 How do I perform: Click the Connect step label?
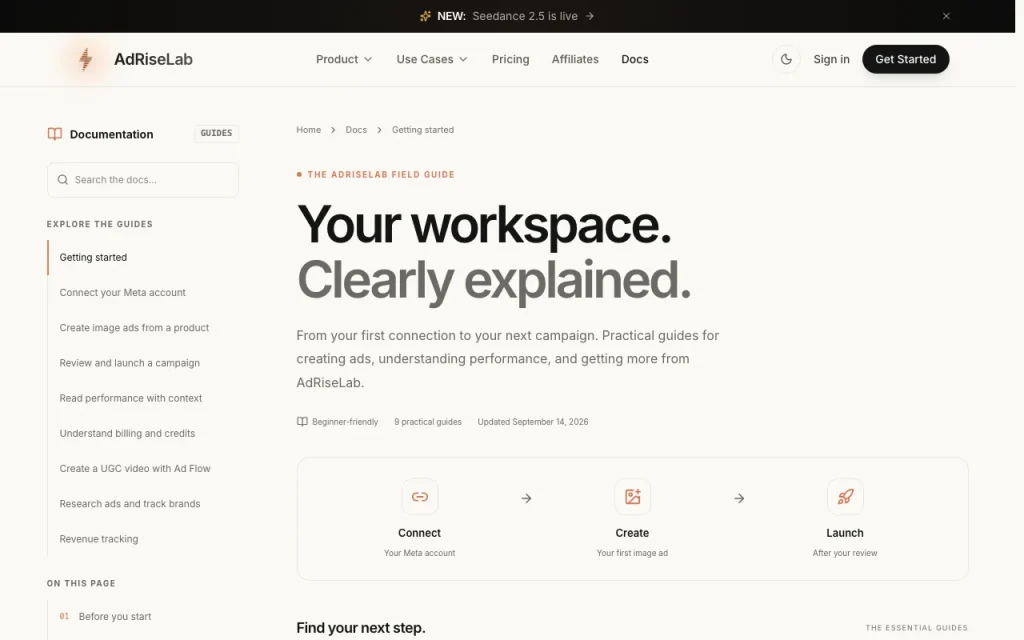(419, 533)
